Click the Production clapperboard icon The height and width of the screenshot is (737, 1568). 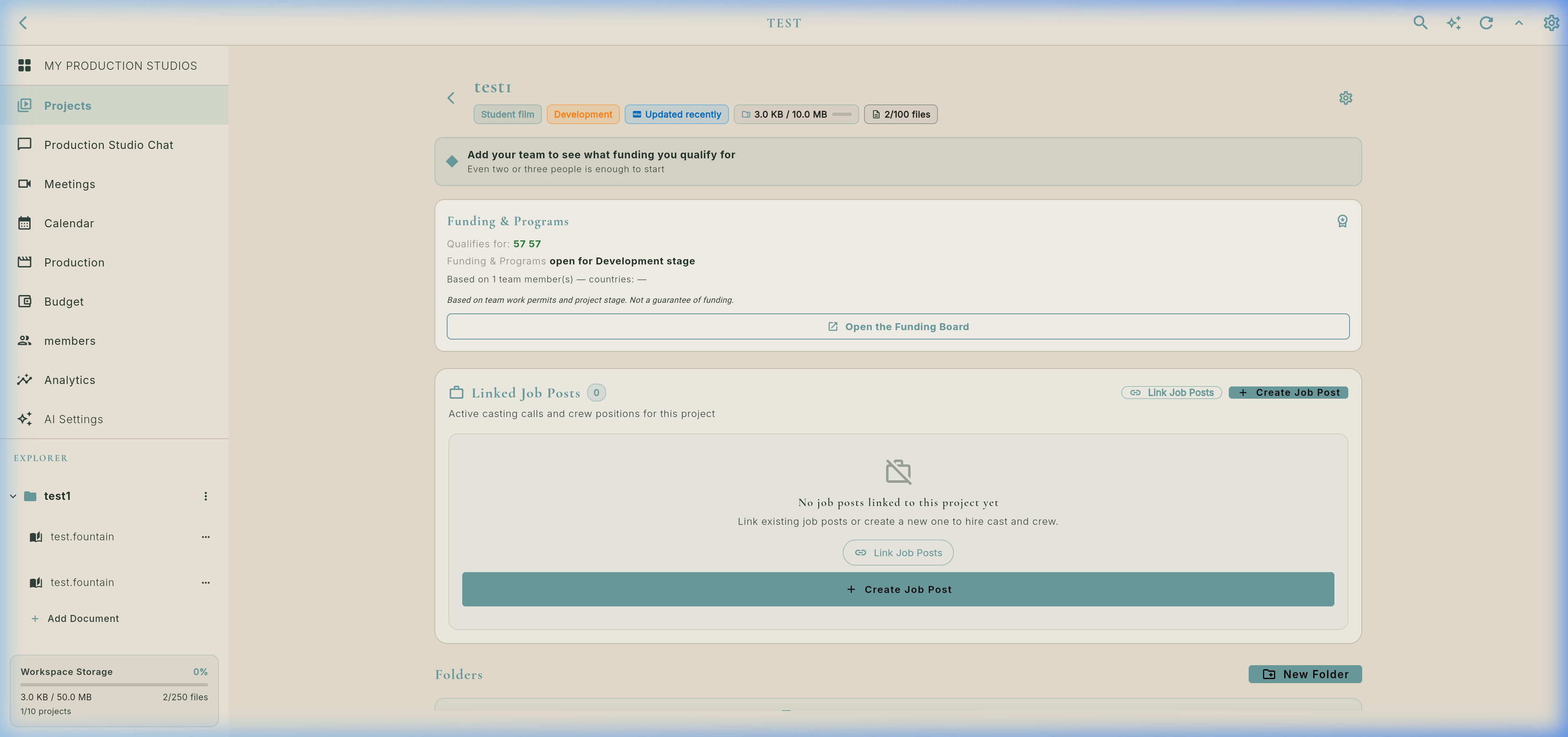coord(24,262)
